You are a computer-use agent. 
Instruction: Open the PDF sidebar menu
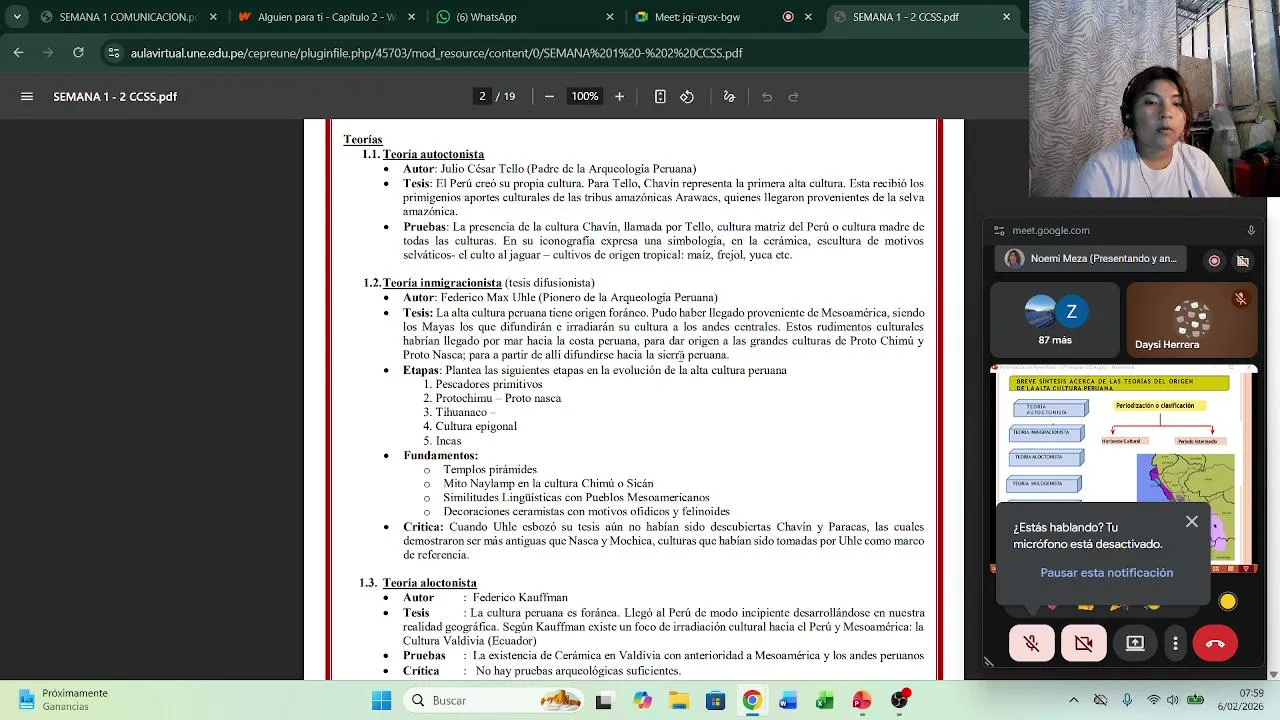(x=27, y=97)
